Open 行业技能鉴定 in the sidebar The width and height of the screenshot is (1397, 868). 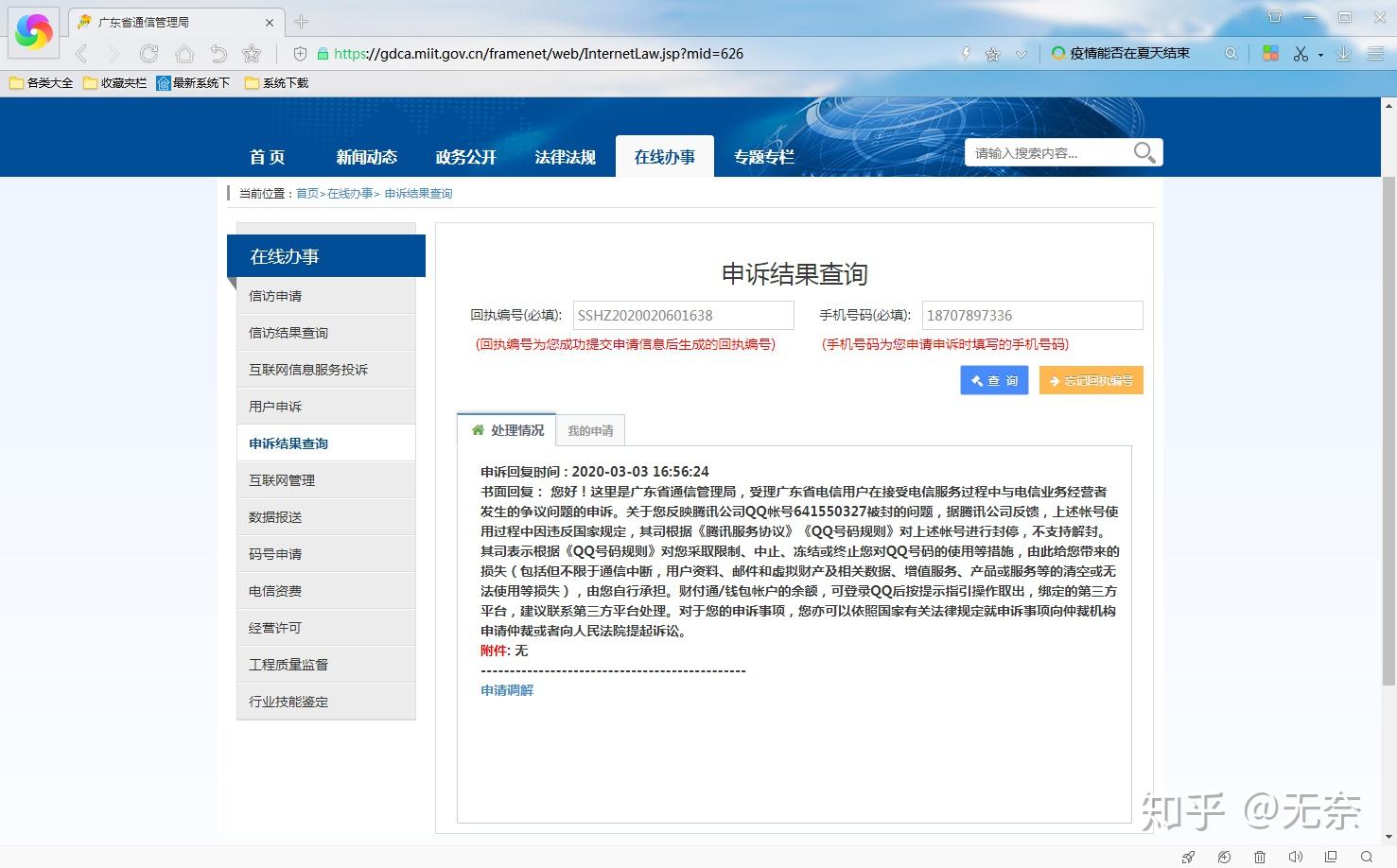(x=326, y=702)
